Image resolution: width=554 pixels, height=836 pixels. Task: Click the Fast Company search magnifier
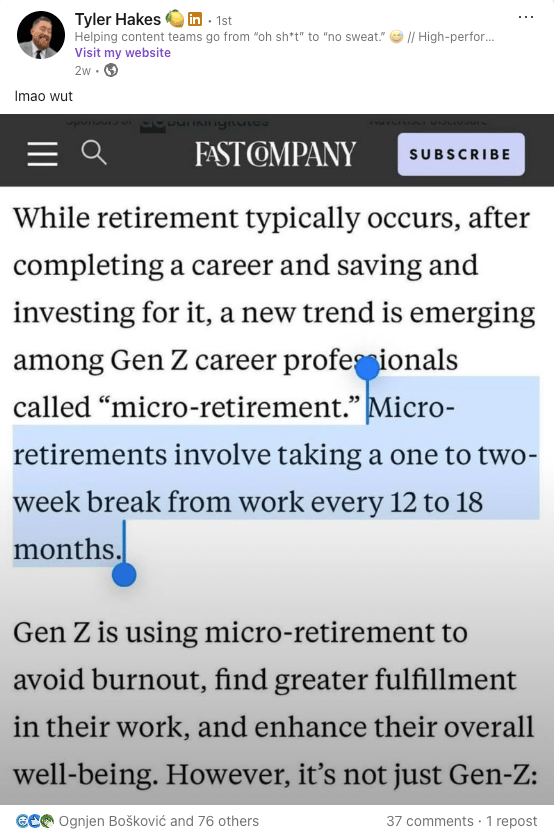[x=94, y=153]
